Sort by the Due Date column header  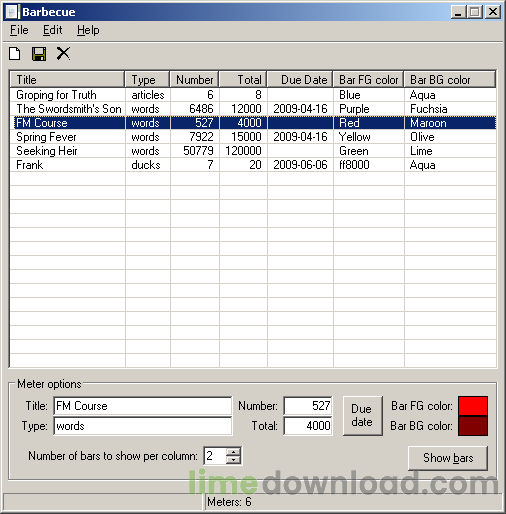coord(300,80)
